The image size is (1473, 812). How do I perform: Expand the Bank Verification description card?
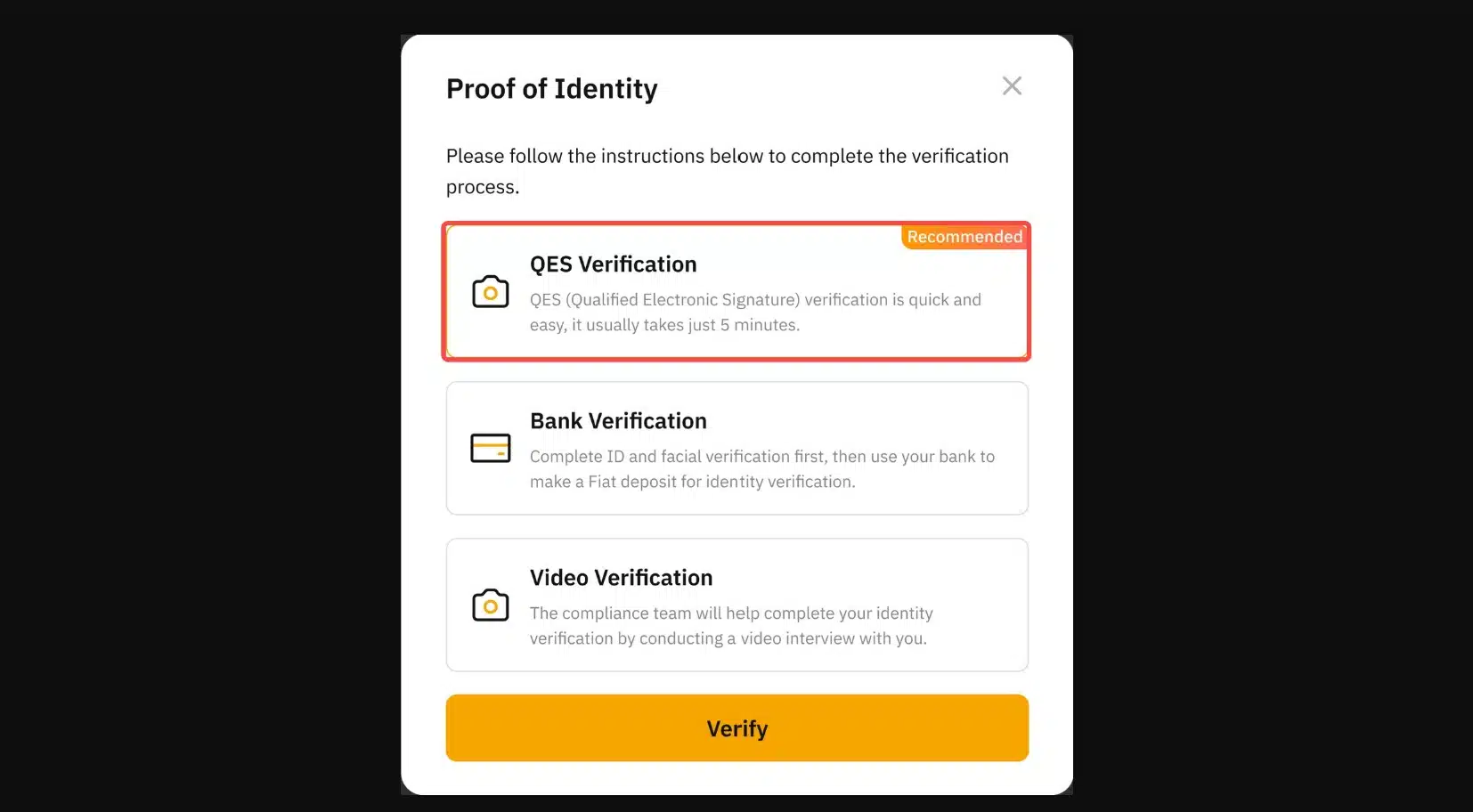pyautogui.click(x=736, y=449)
